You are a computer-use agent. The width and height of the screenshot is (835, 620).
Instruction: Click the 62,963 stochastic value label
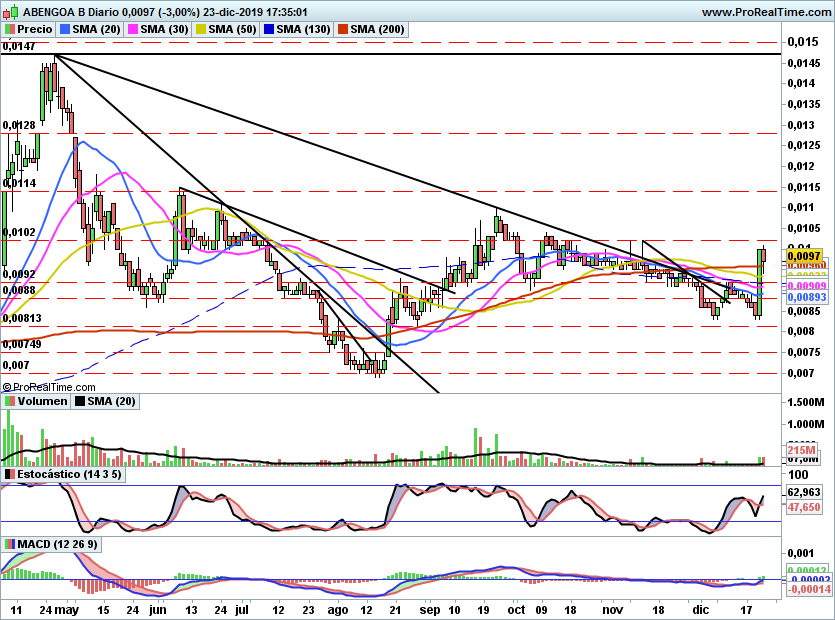point(804,493)
